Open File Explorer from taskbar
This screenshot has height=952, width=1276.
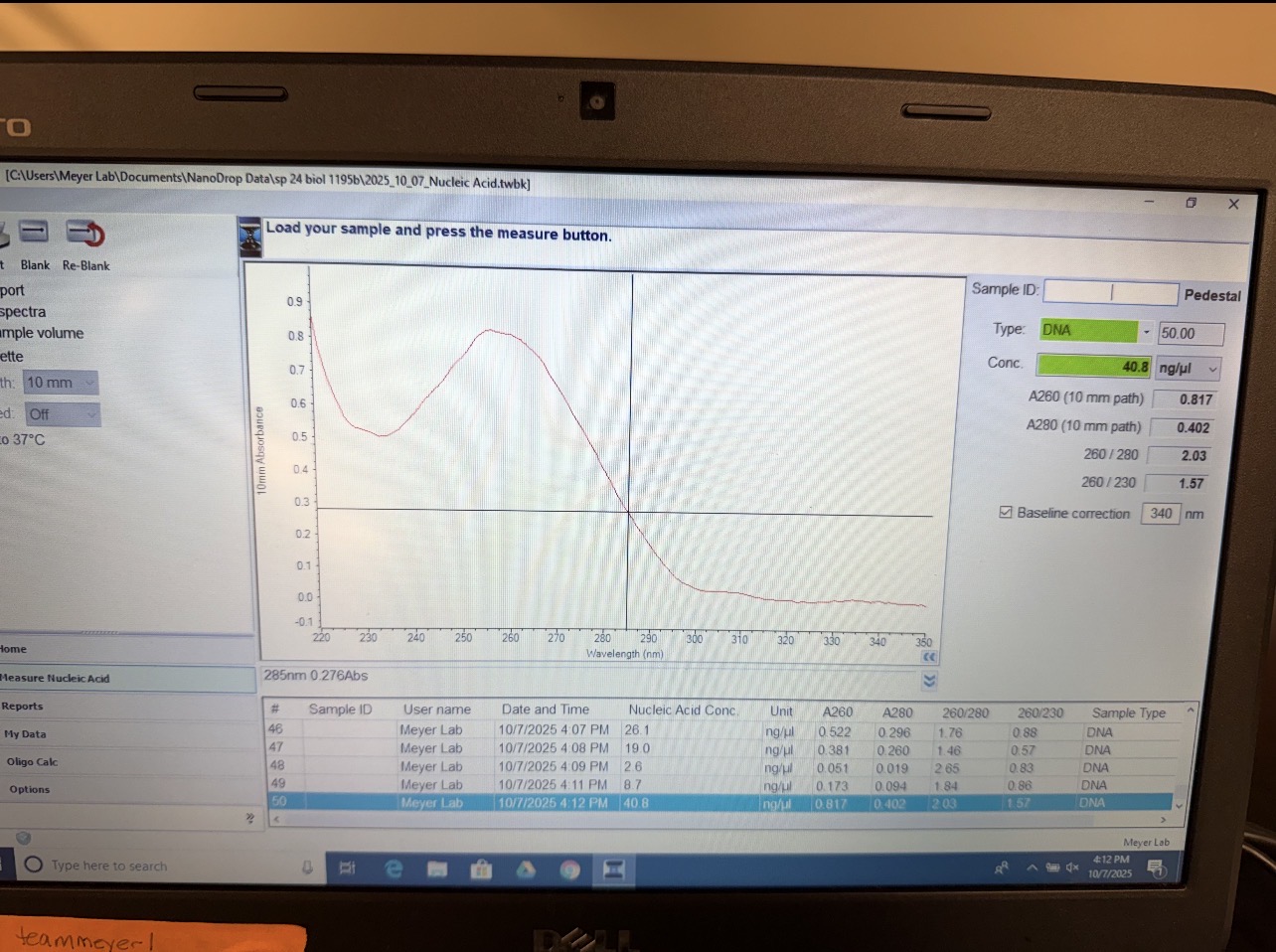437,870
